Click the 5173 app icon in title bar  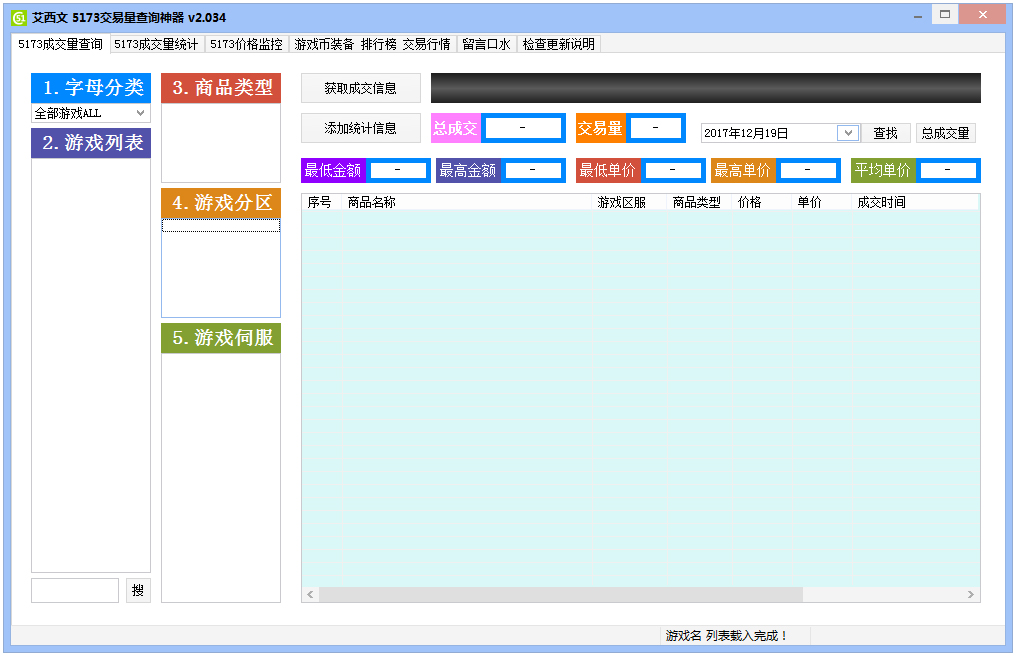point(18,17)
